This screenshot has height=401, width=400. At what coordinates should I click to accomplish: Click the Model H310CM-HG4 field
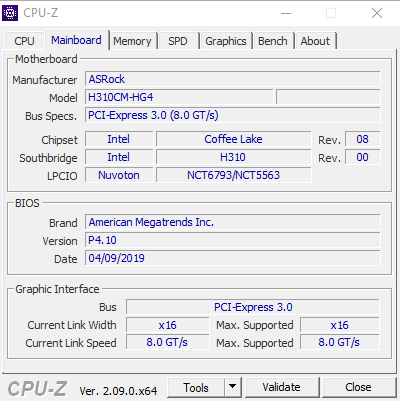(x=179, y=97)
